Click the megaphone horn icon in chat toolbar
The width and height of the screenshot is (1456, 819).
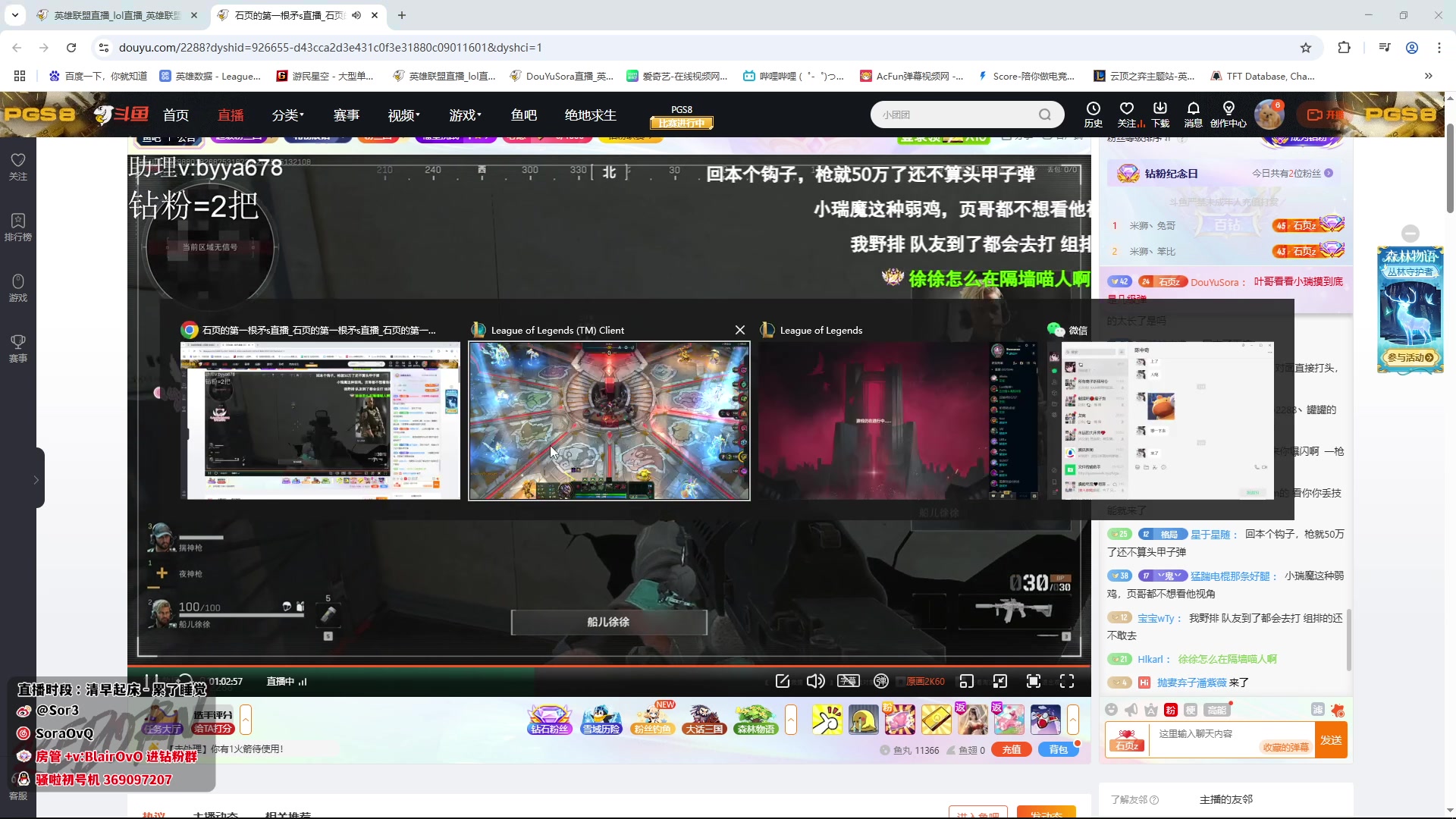[x=1131, y=710]
